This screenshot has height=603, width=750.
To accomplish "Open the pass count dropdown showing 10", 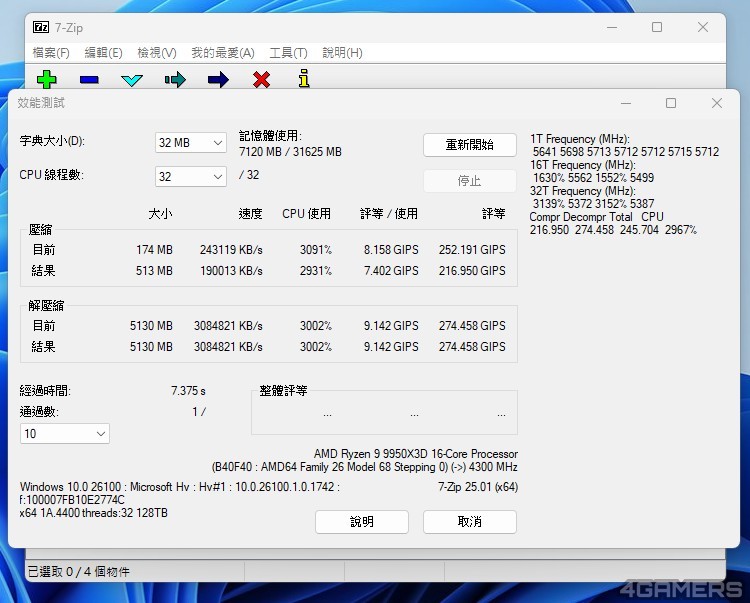I will pyautogui.click(x=65, y=434).
